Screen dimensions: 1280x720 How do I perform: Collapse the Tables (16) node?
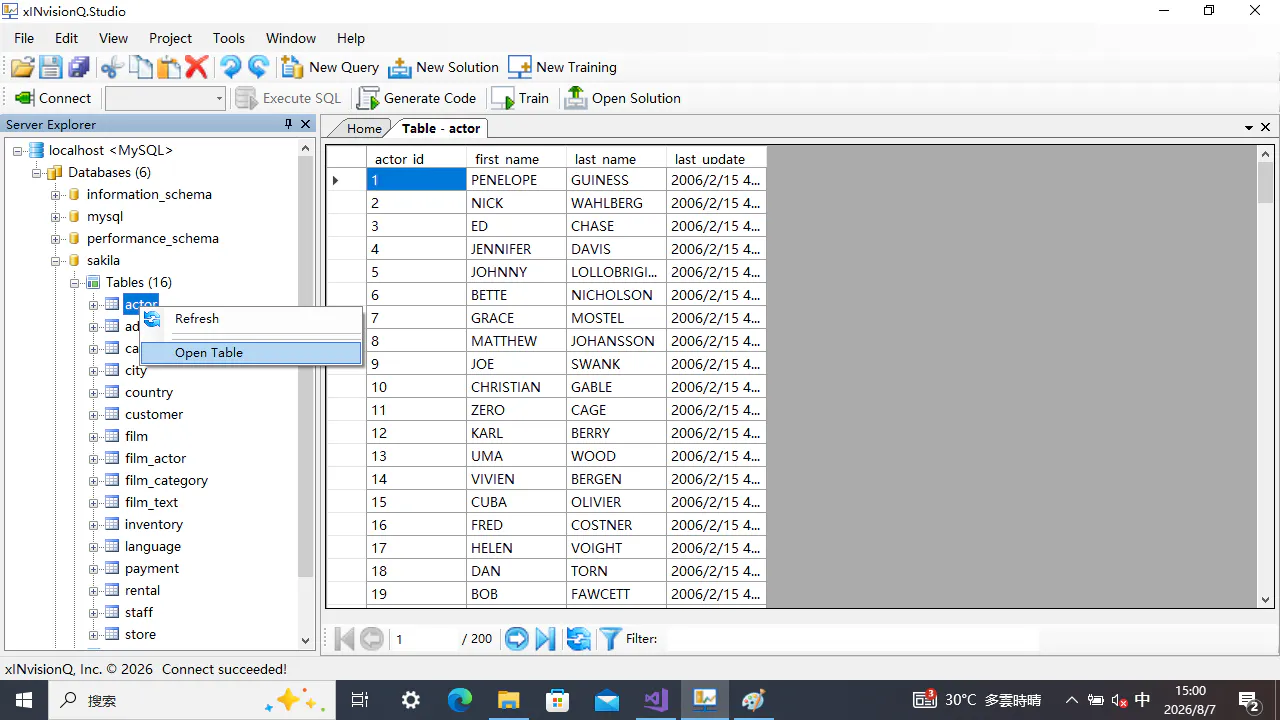coord(75,282)
